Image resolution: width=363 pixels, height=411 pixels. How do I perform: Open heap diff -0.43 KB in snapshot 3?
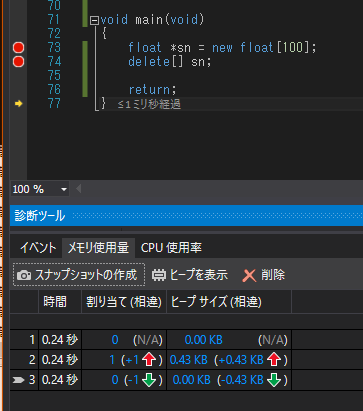tap(242, 380)
